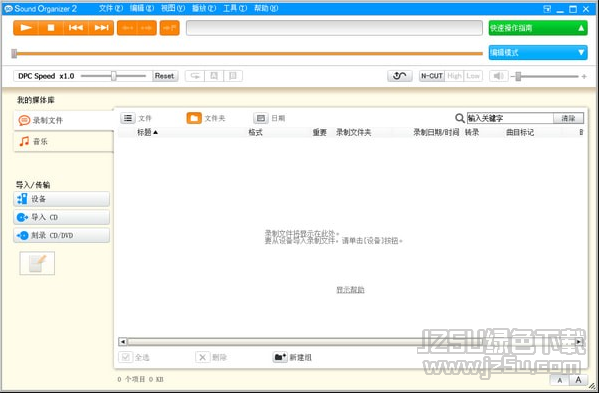Sort by 重要 column header
Image resolution: width=599 pixels, height=393 pixels.
[x=319, y=133]
